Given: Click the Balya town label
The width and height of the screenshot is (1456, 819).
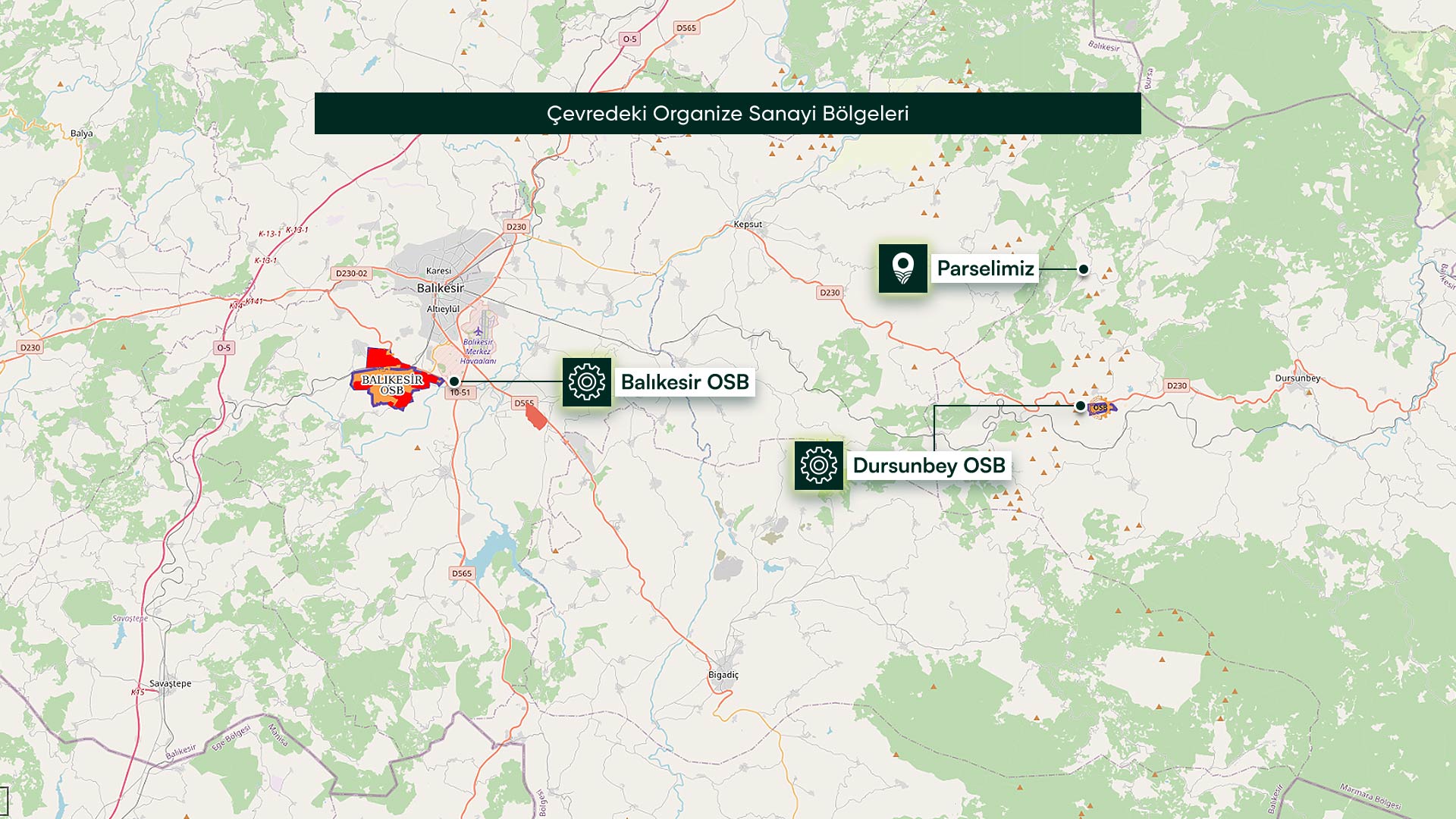Looking at the screenshot, I should [81, 133].
